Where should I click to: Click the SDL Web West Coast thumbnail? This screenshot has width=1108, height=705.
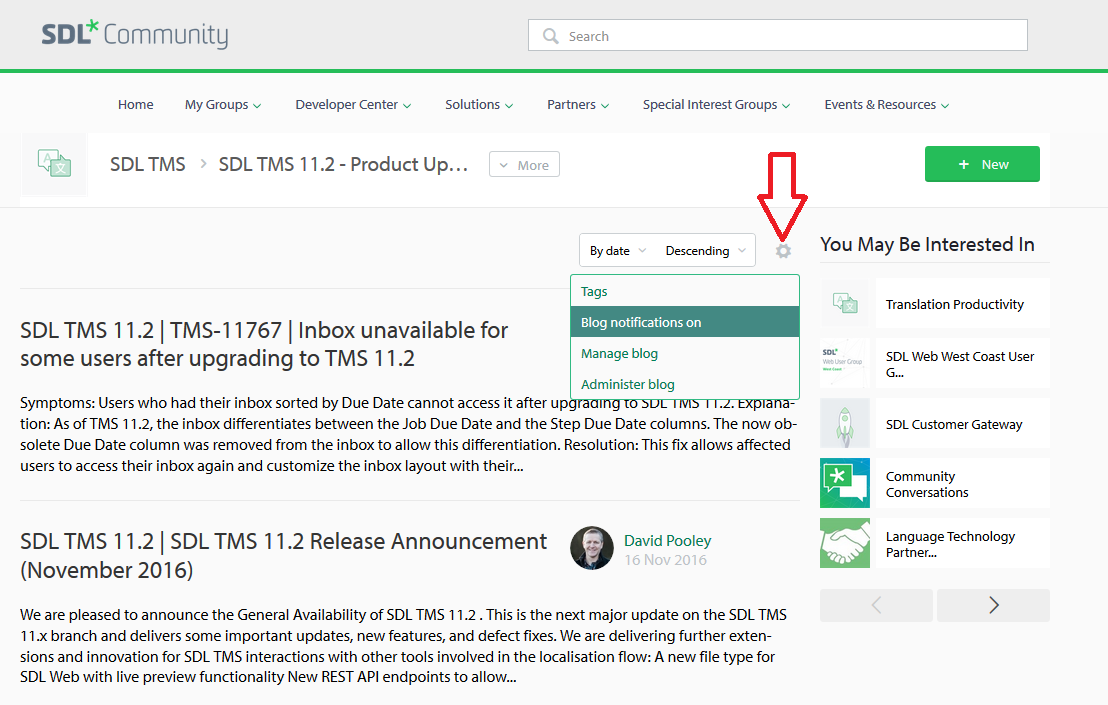[845, 363]
